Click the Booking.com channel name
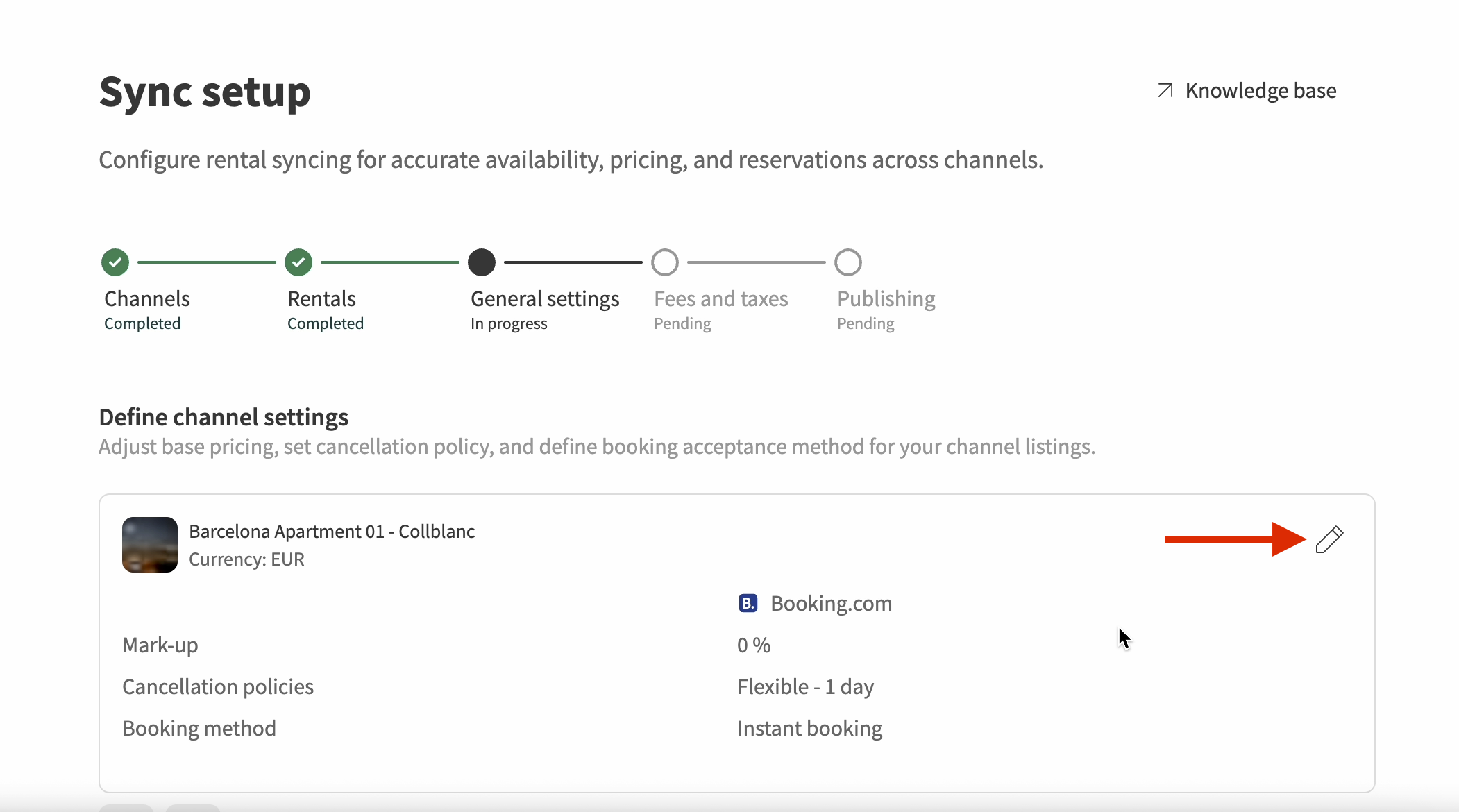 [x=831, y=604]
